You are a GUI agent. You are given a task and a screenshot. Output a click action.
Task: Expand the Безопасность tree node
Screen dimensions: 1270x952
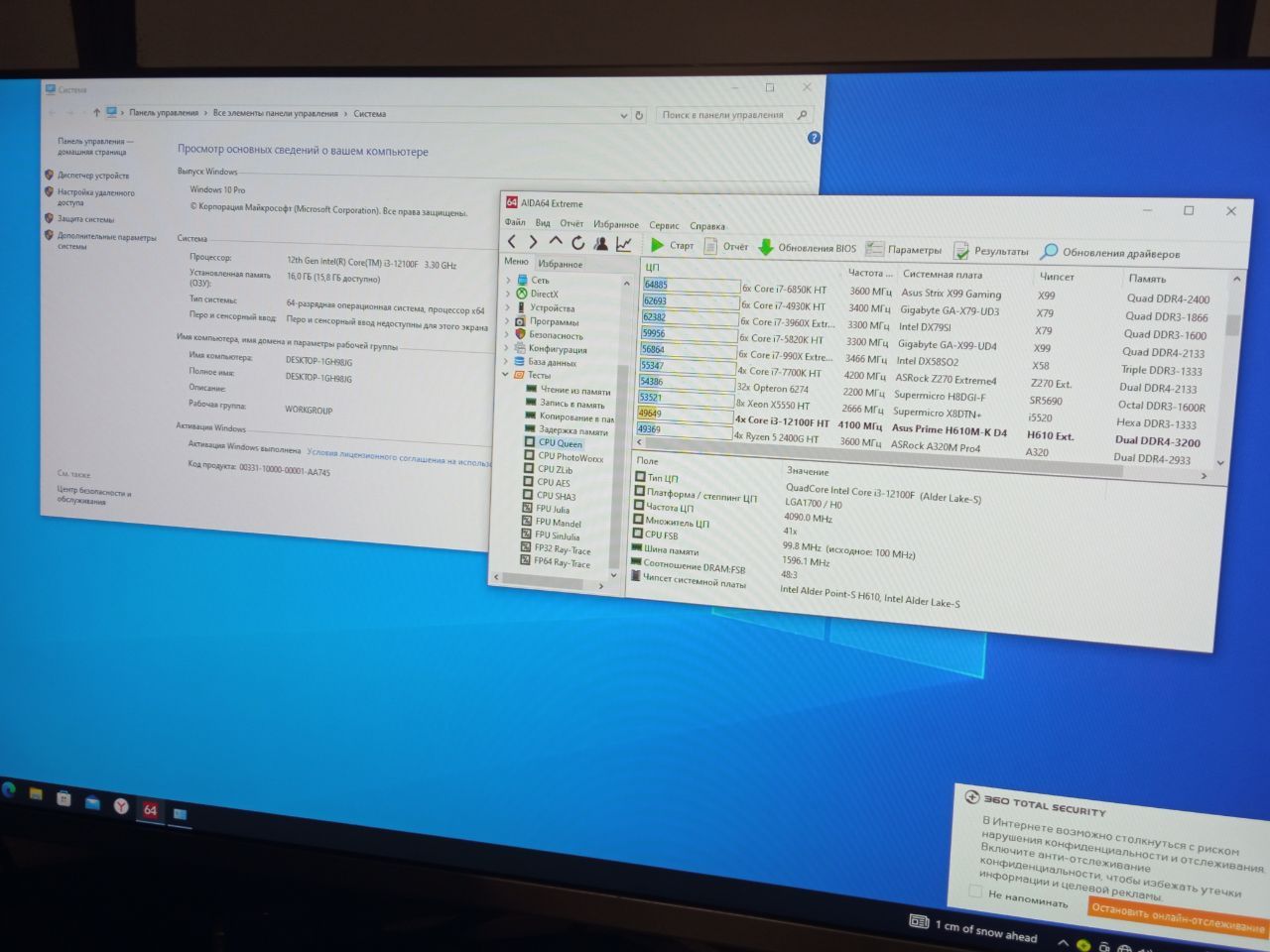click(x=507, y=334)
